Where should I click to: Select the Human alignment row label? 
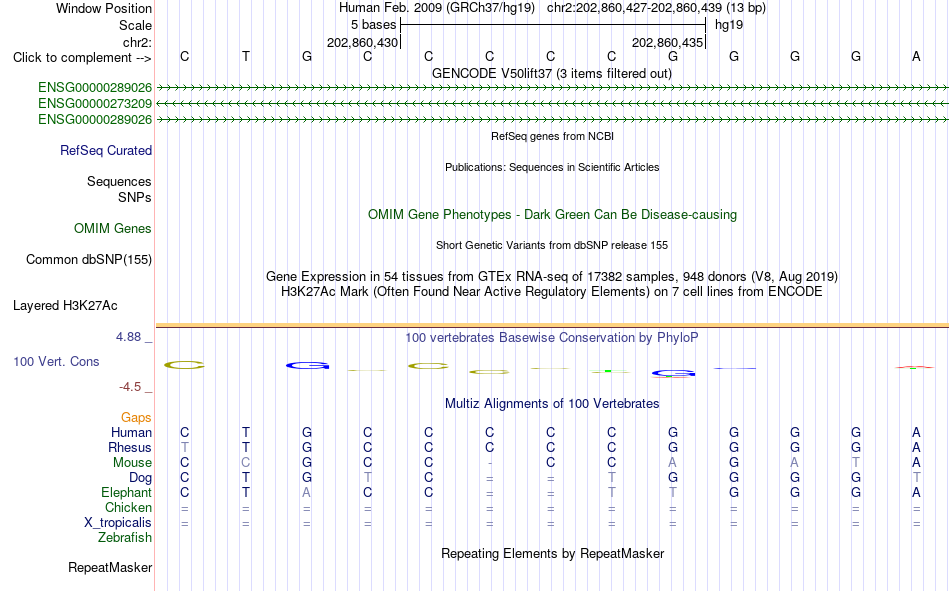(131, 432)
